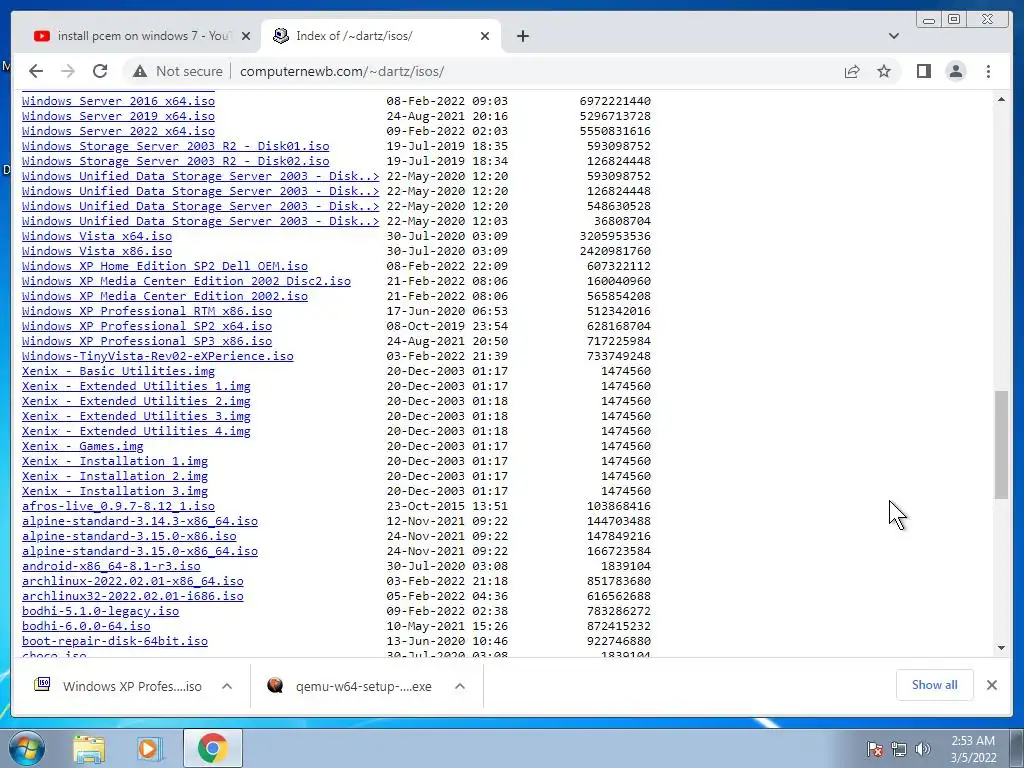Click the page scrollbar down arrow
This screenshot has width=1024, height=768.
[x=1000, y=648]
